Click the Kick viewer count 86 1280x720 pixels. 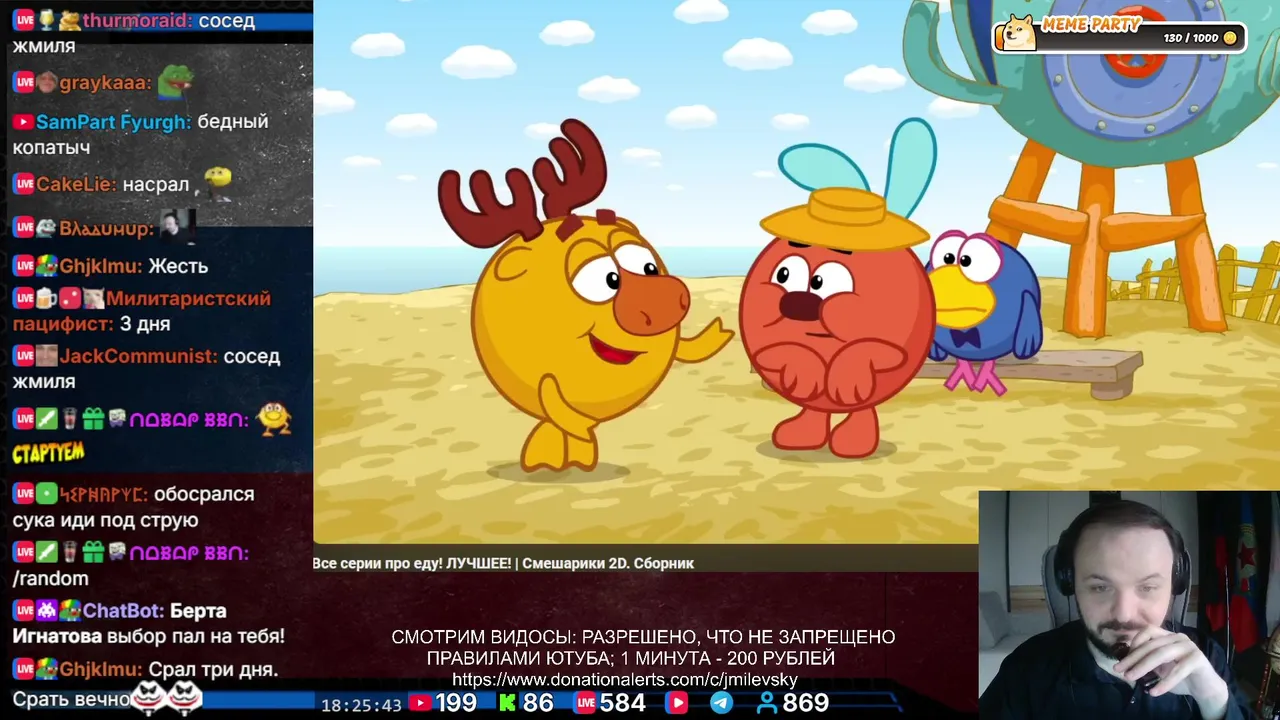pos(537,703)
